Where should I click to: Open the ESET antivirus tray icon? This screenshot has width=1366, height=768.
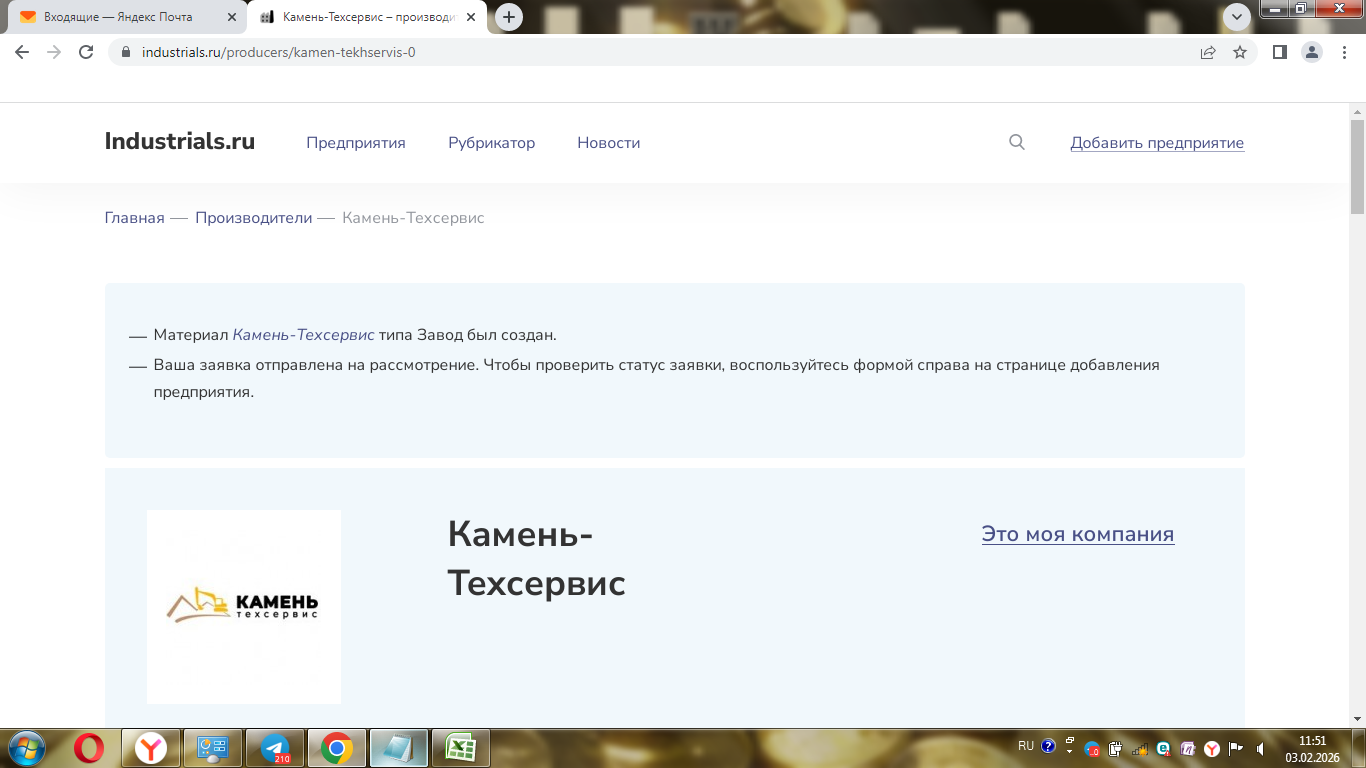(1163, 748)
